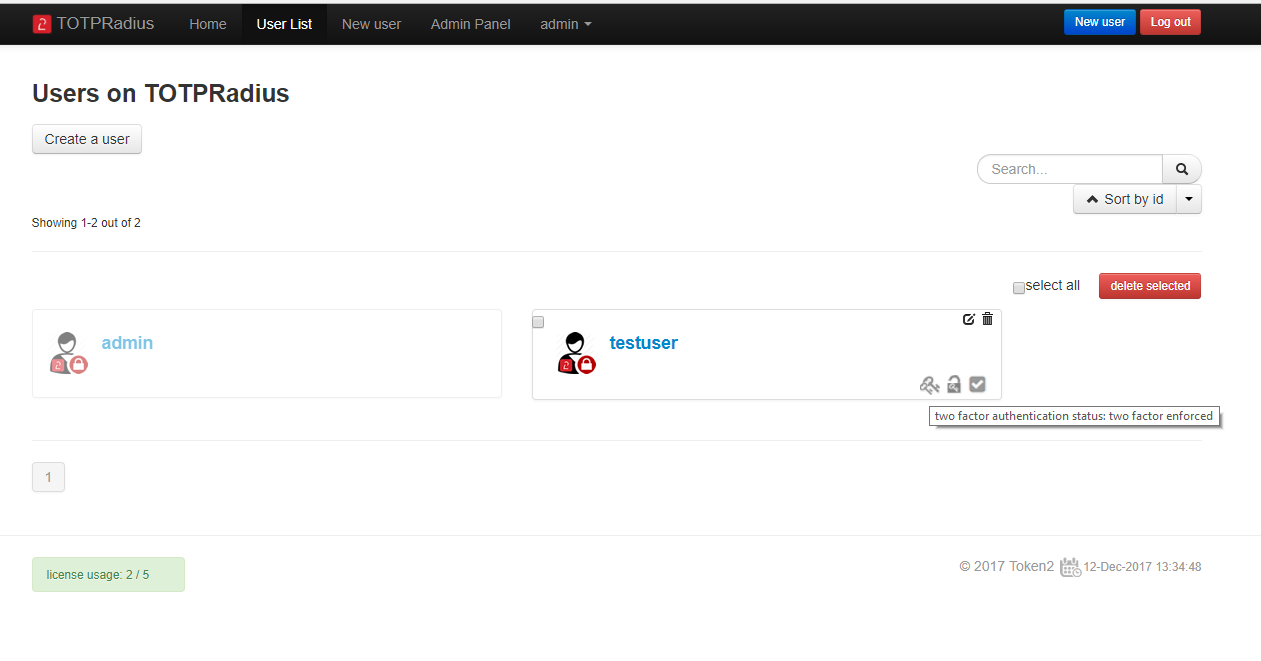Click the testuser avatar icon
The height and width of the screenshot is (661, 1261).
pyautogui.click(x=576, y=353)
